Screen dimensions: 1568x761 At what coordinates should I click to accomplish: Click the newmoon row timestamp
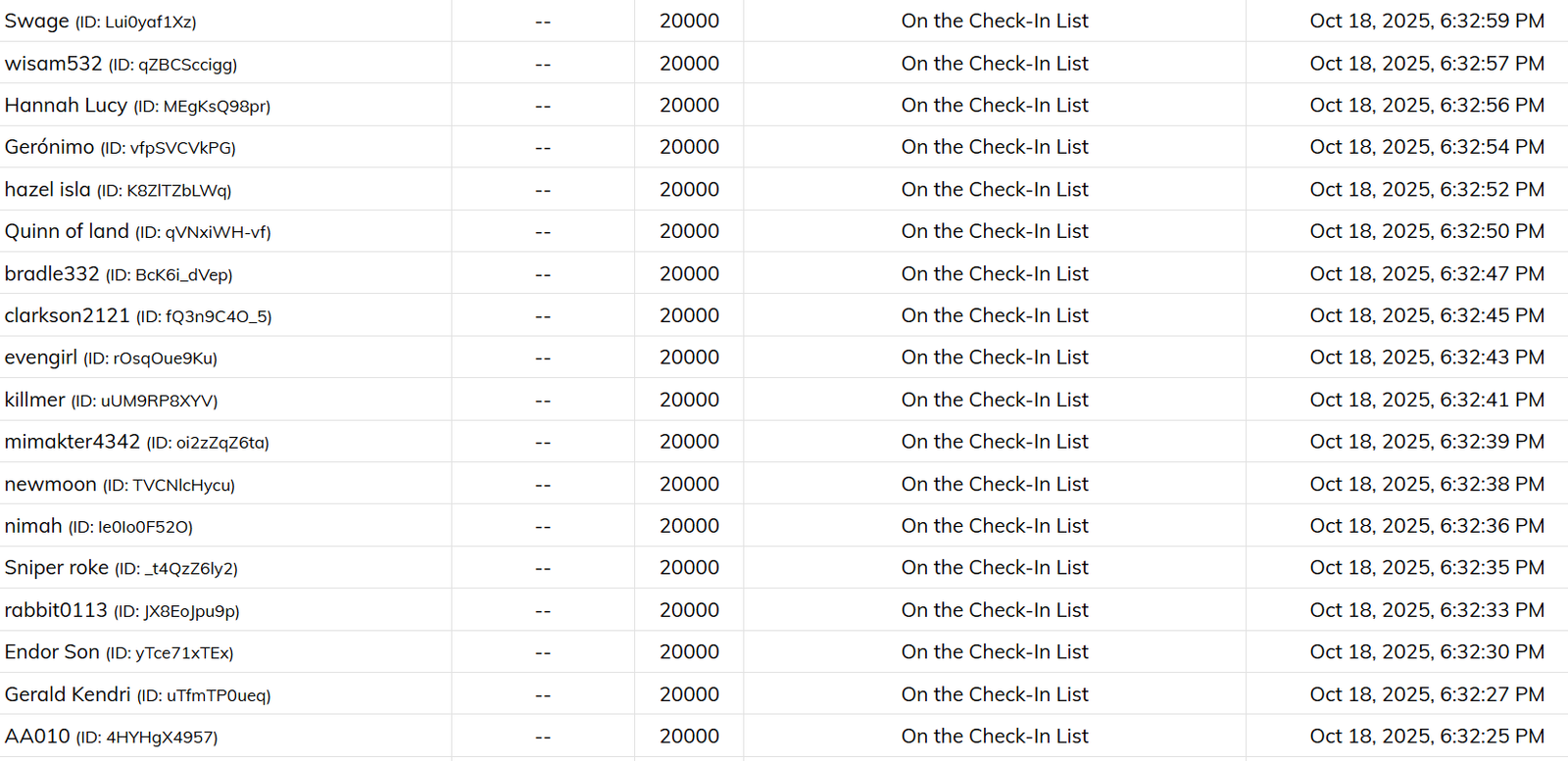click(1426, 485)
